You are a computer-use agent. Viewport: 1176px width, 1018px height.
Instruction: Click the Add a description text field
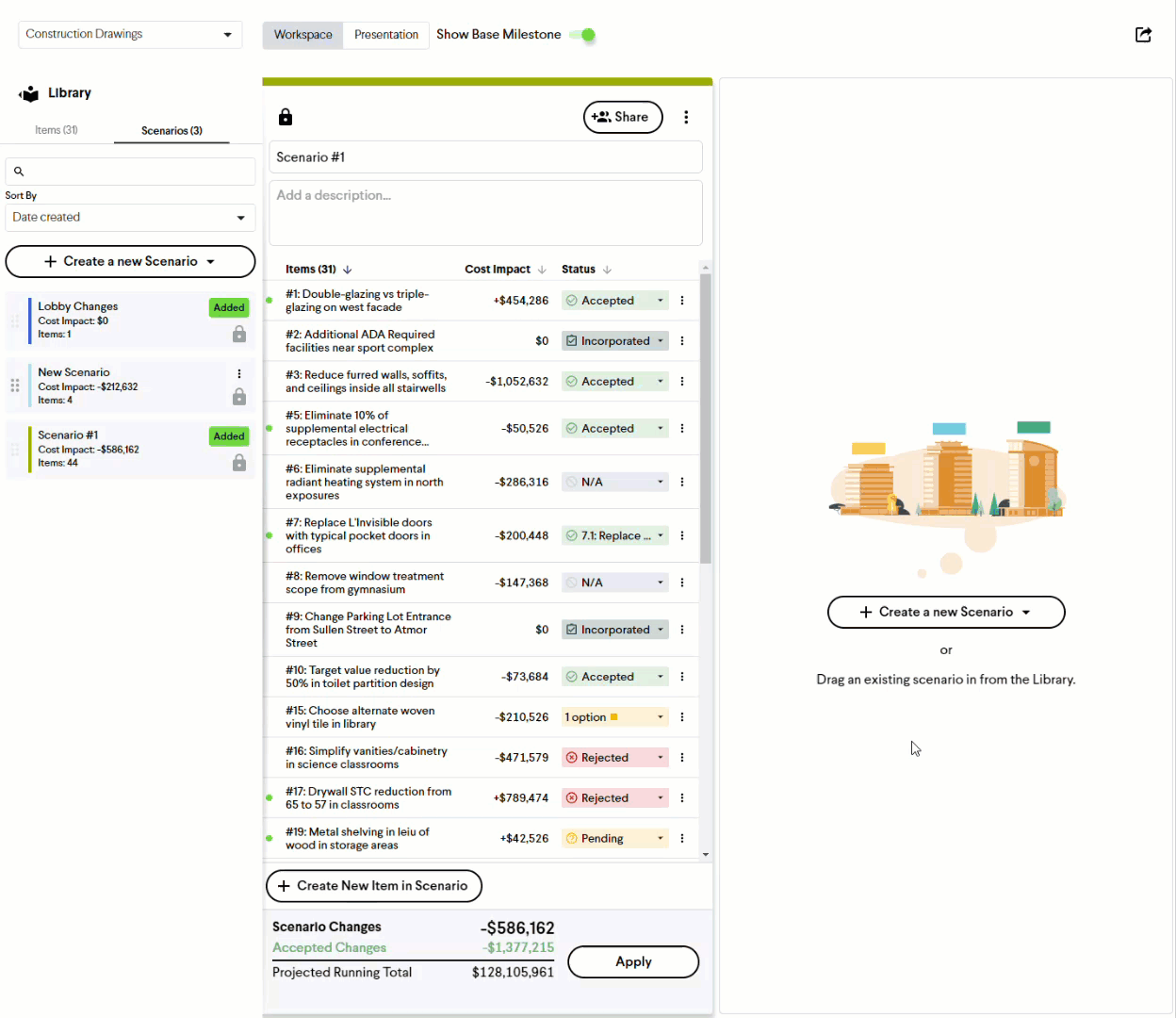pos(485,213)
